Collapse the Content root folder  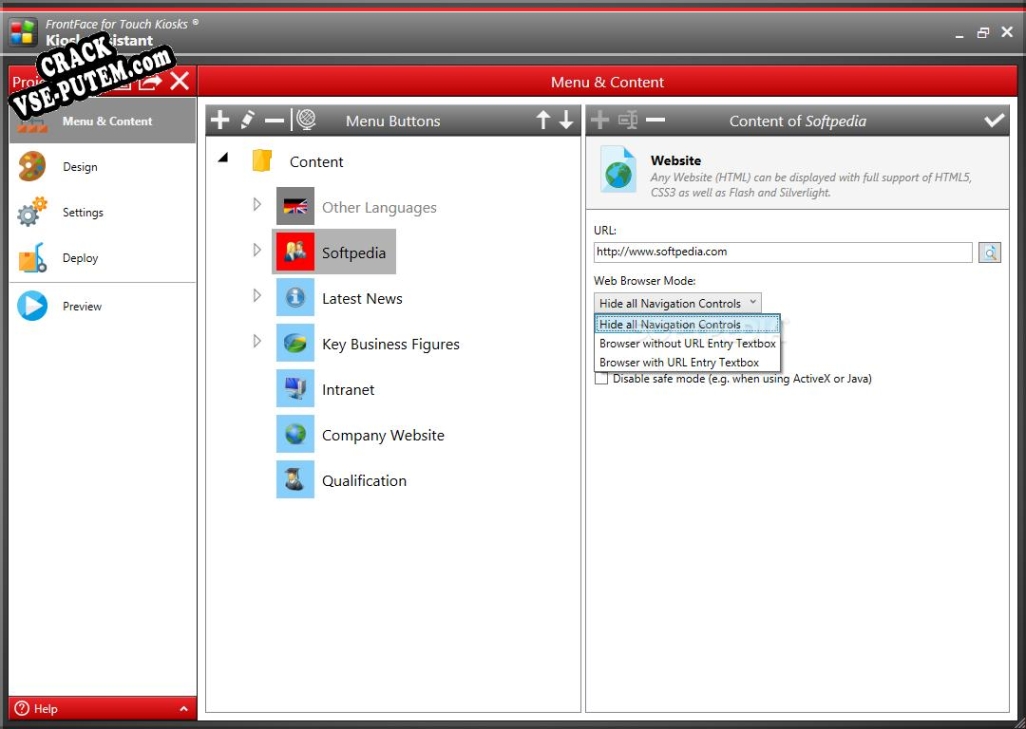click(224, 158)
